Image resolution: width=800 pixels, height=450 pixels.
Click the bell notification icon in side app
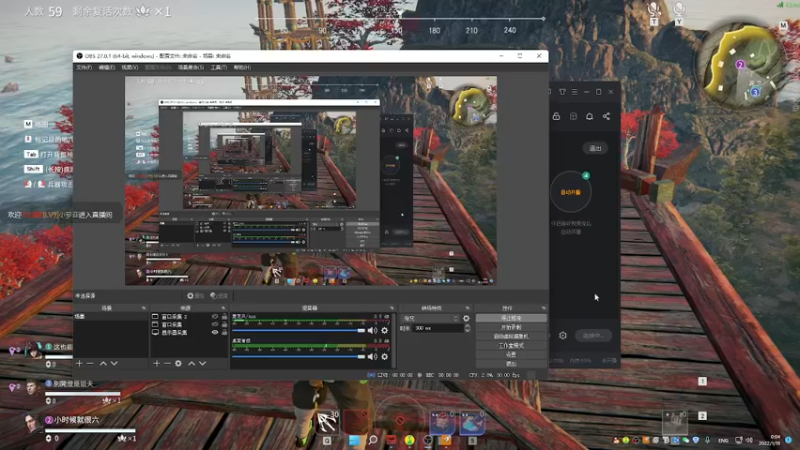(589, 116)
